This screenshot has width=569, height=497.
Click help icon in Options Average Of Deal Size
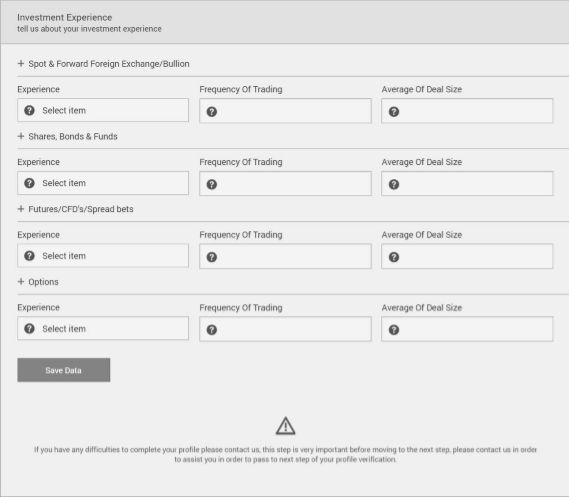[394, 330]
